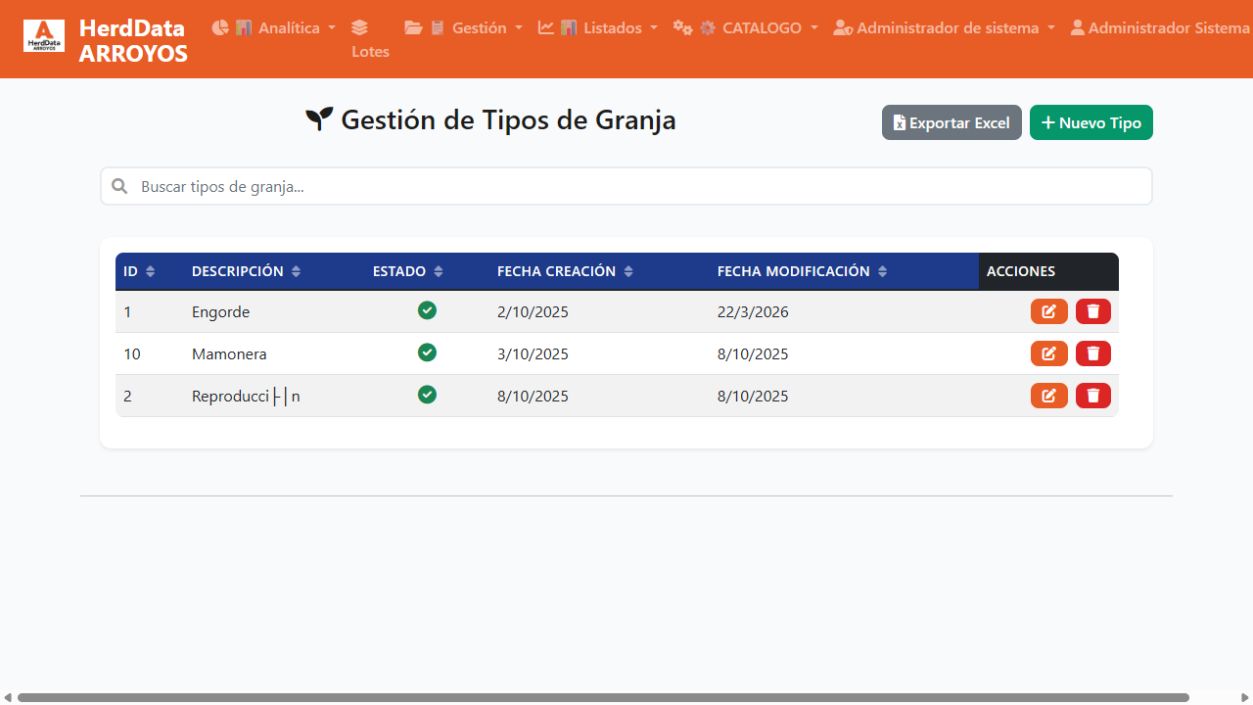
Task: Click trash icon in the last row
Action: pyautogui.click(x=1093, y=395)
